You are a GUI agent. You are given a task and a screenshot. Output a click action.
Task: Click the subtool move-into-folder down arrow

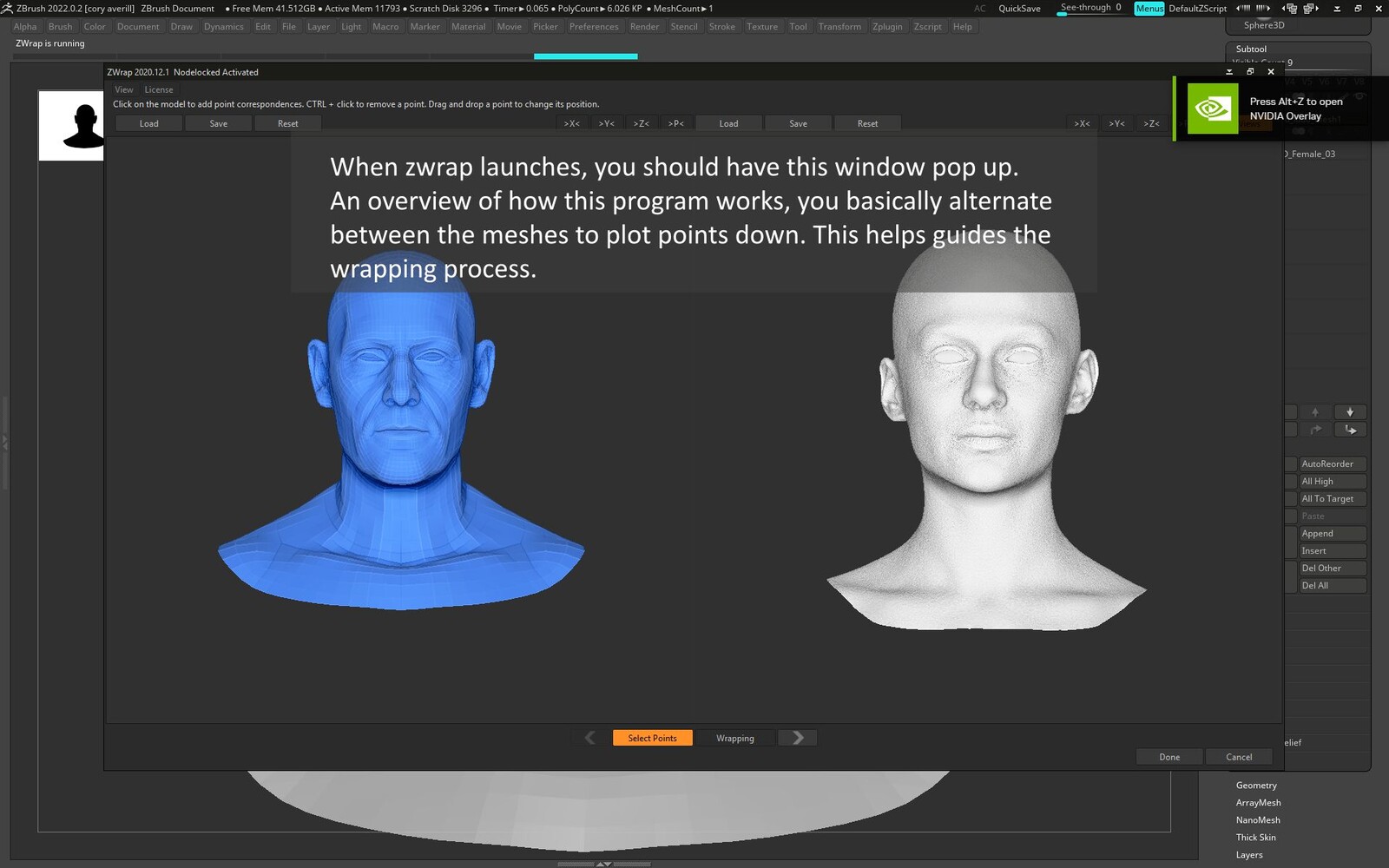click(1350, 430)
